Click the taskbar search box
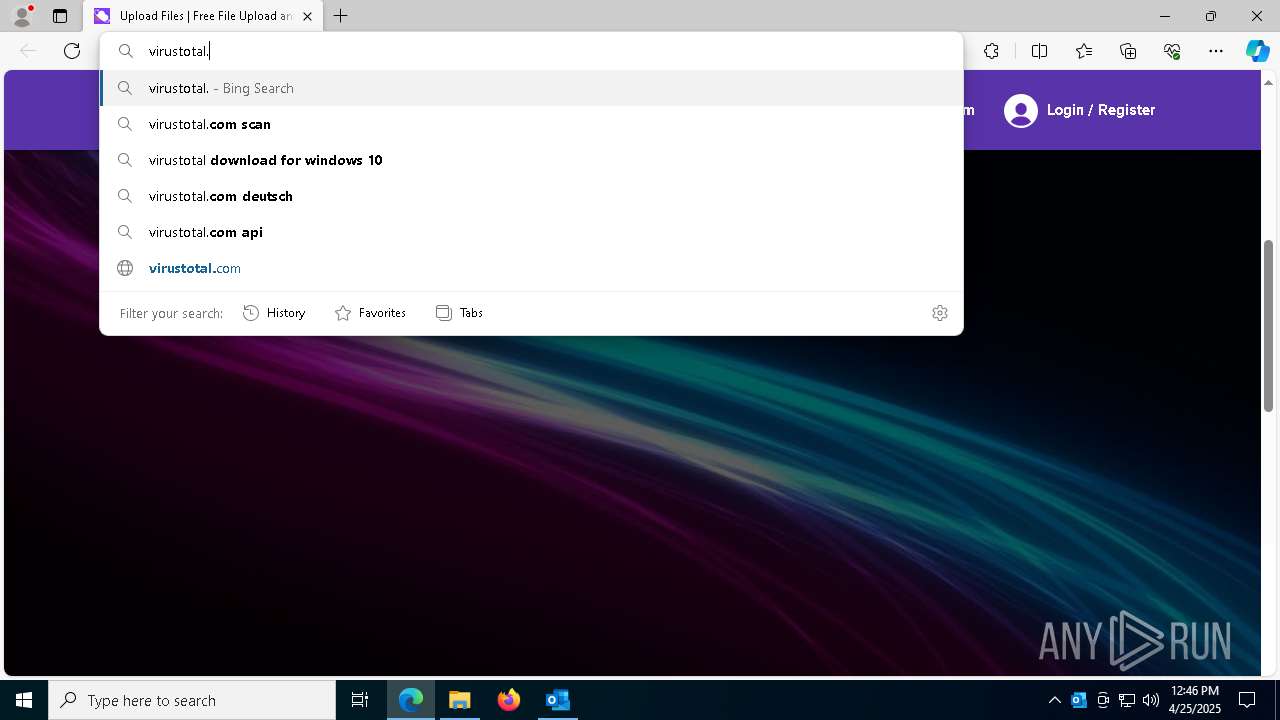The height and width of the screenshot is (720, 1280). (192, 700)
